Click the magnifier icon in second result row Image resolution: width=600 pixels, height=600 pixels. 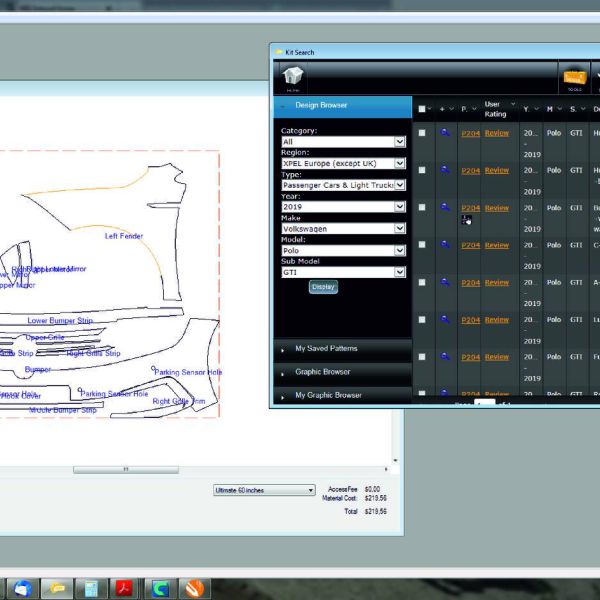(445, 170)
